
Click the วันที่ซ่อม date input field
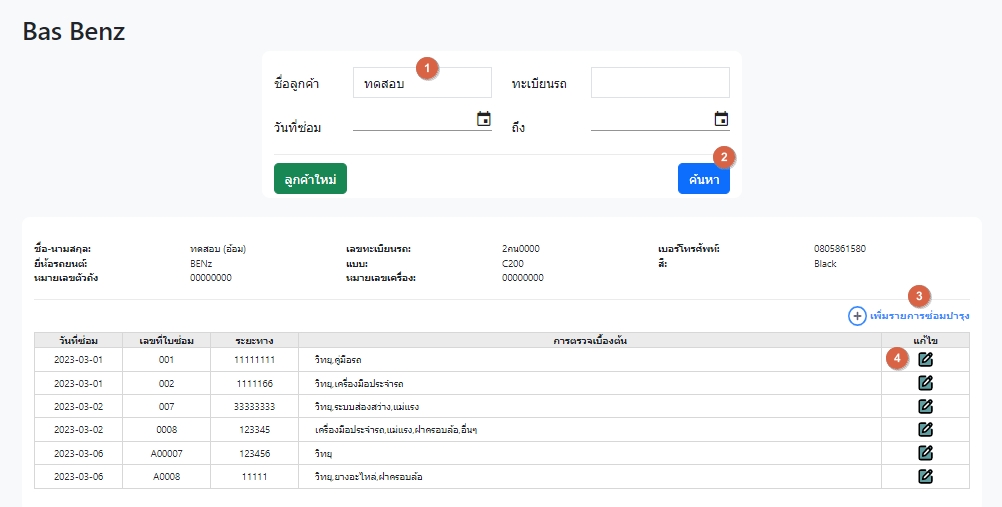point(412,120)
